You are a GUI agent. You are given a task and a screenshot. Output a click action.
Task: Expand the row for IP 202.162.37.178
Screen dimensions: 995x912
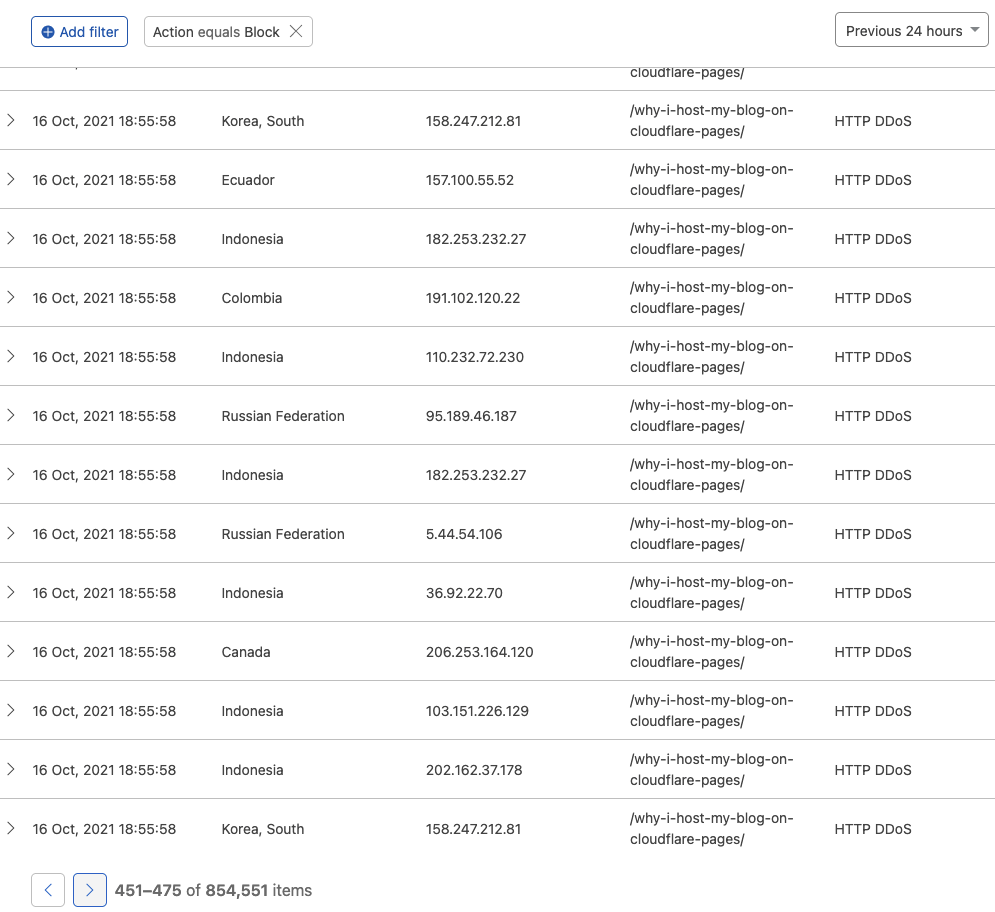[11, 770]
